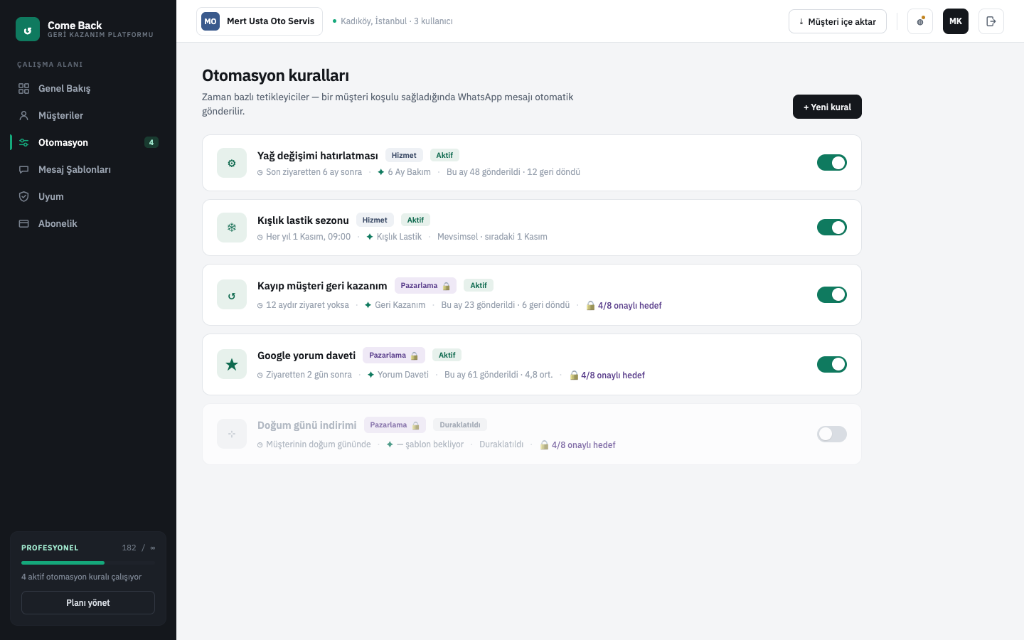Select Otomasyon in the sidebar

(x=88, y=142)
